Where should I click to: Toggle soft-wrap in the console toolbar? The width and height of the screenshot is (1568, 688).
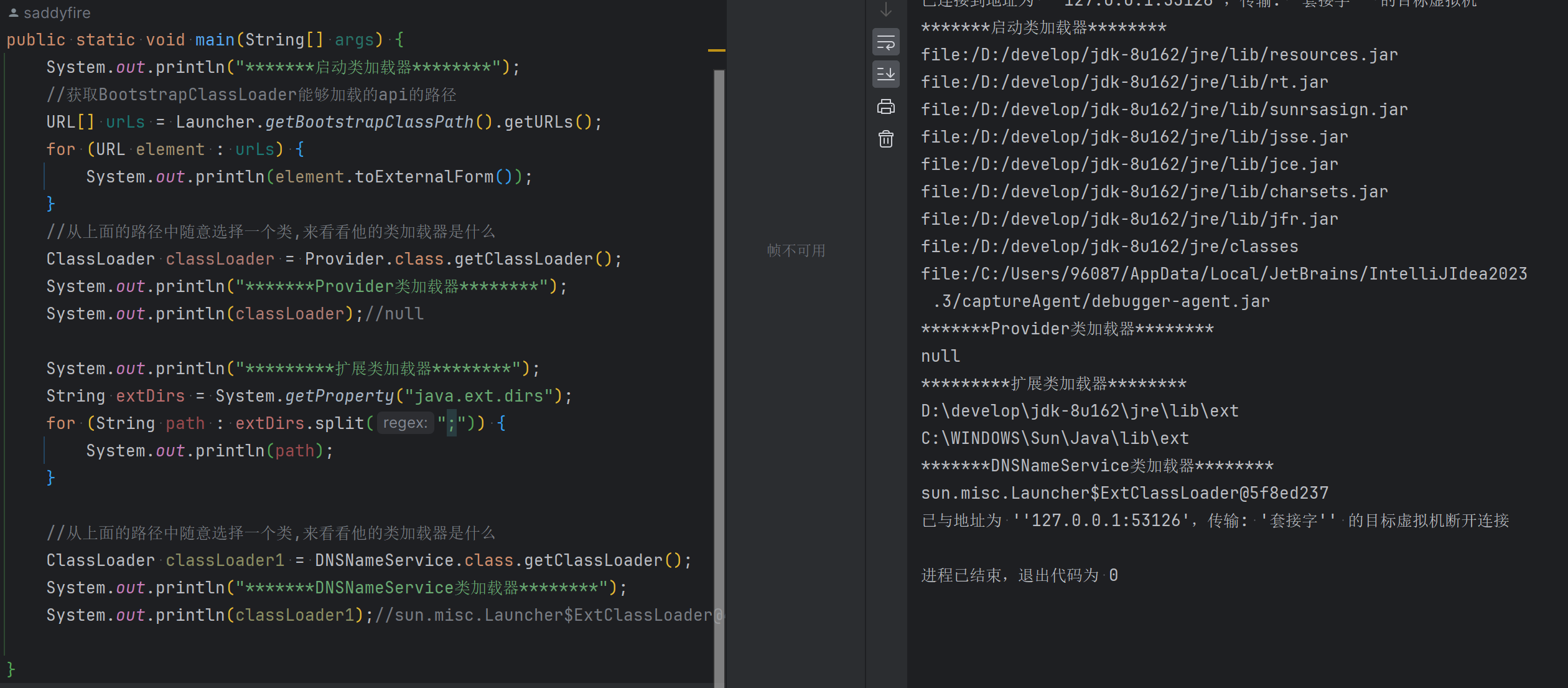click(x=885, y=42)
